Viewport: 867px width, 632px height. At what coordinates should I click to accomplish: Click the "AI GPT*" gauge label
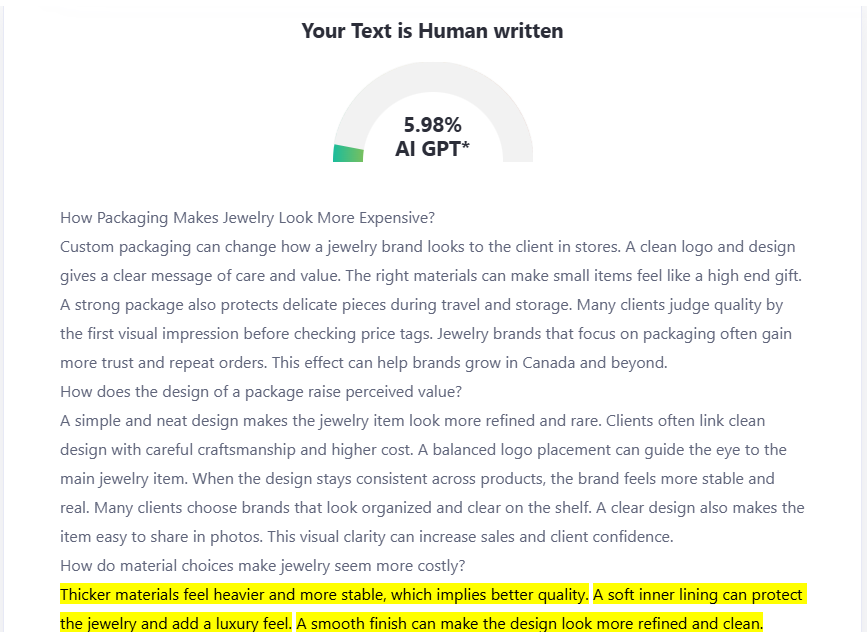click(432, 150)
